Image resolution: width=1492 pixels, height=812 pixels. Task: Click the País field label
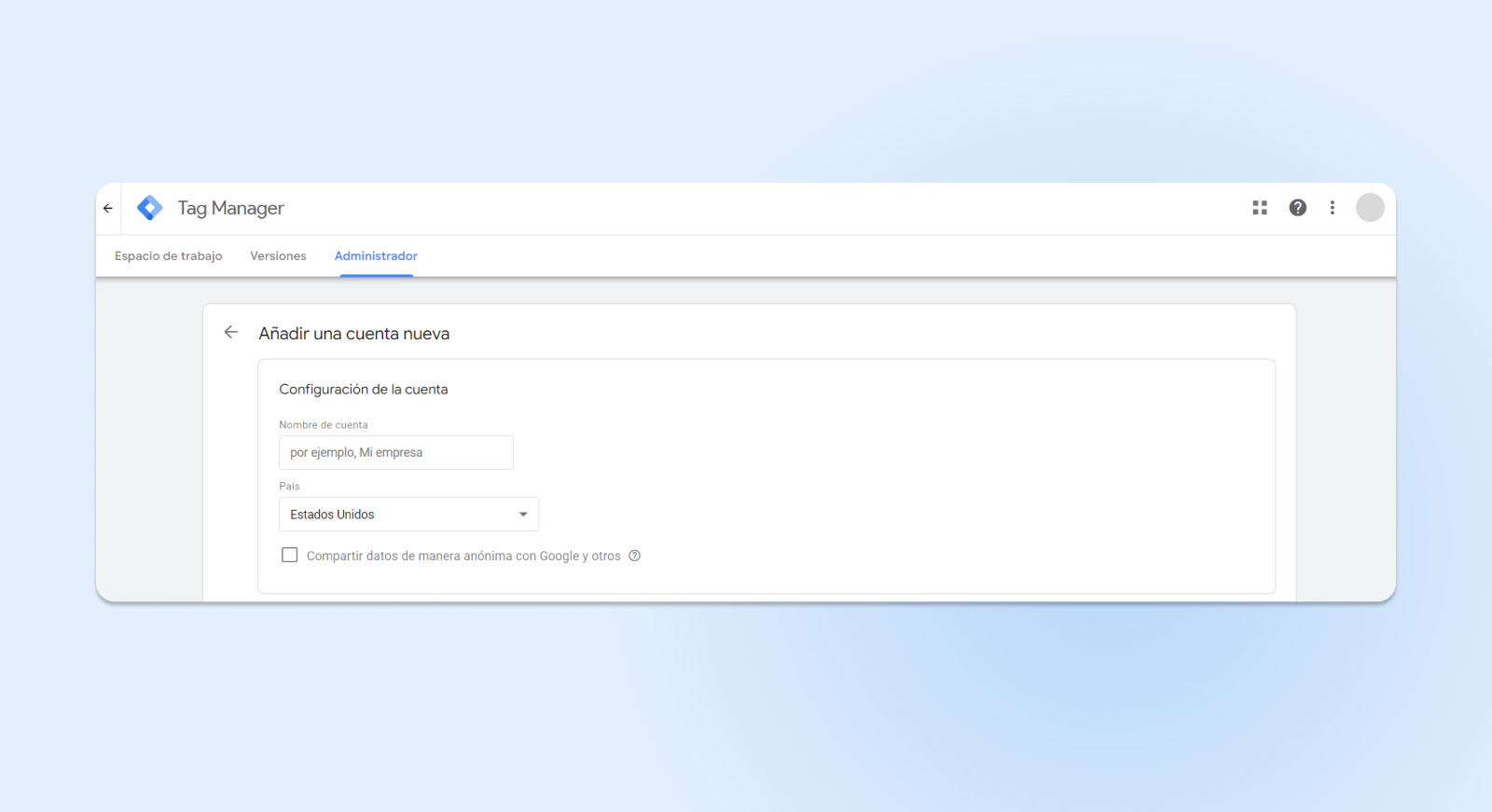tap(289, 487)
